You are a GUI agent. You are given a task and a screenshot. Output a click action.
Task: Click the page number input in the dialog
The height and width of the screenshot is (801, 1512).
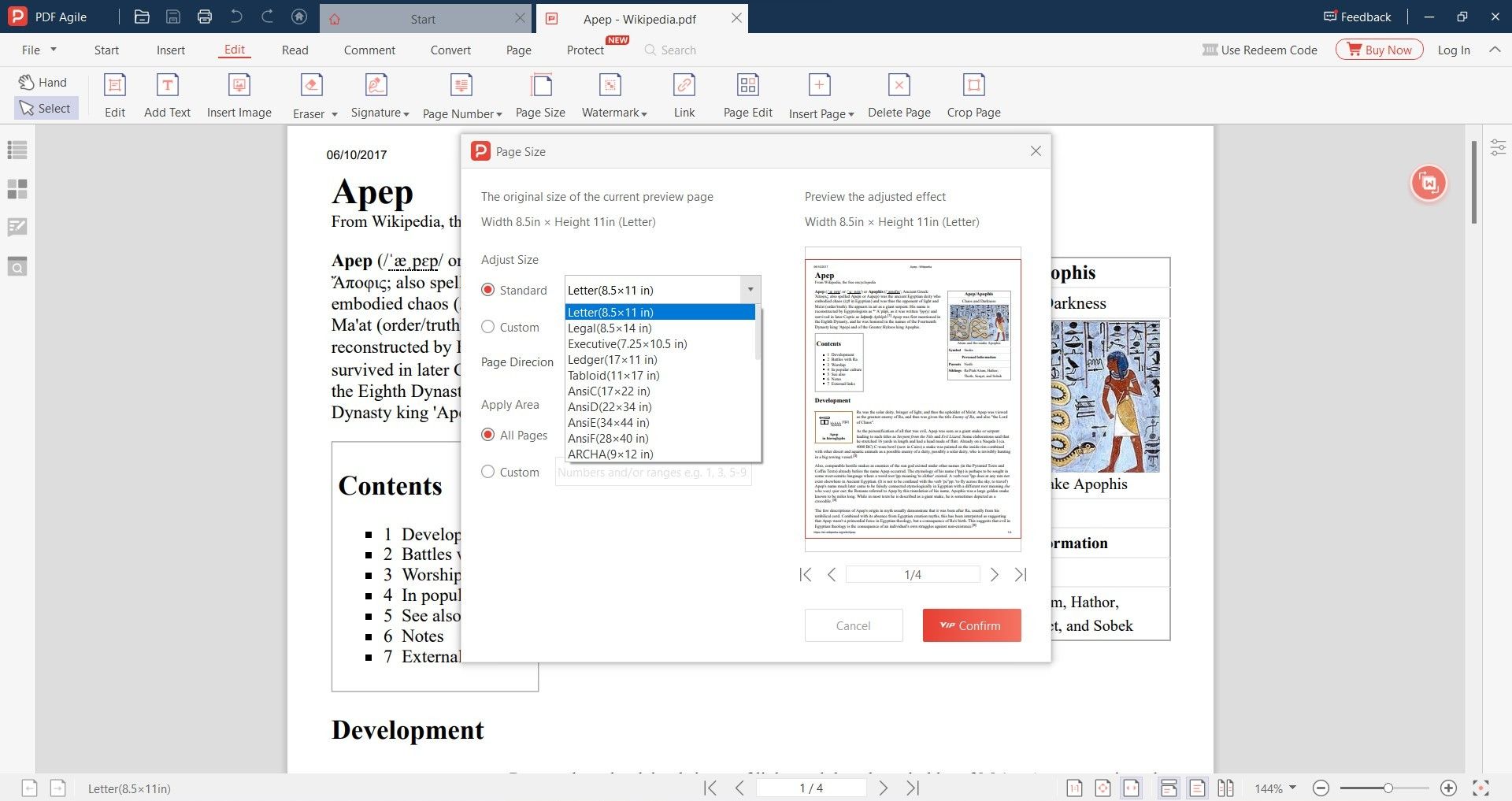pyautogui.click(x=913, y=574)
